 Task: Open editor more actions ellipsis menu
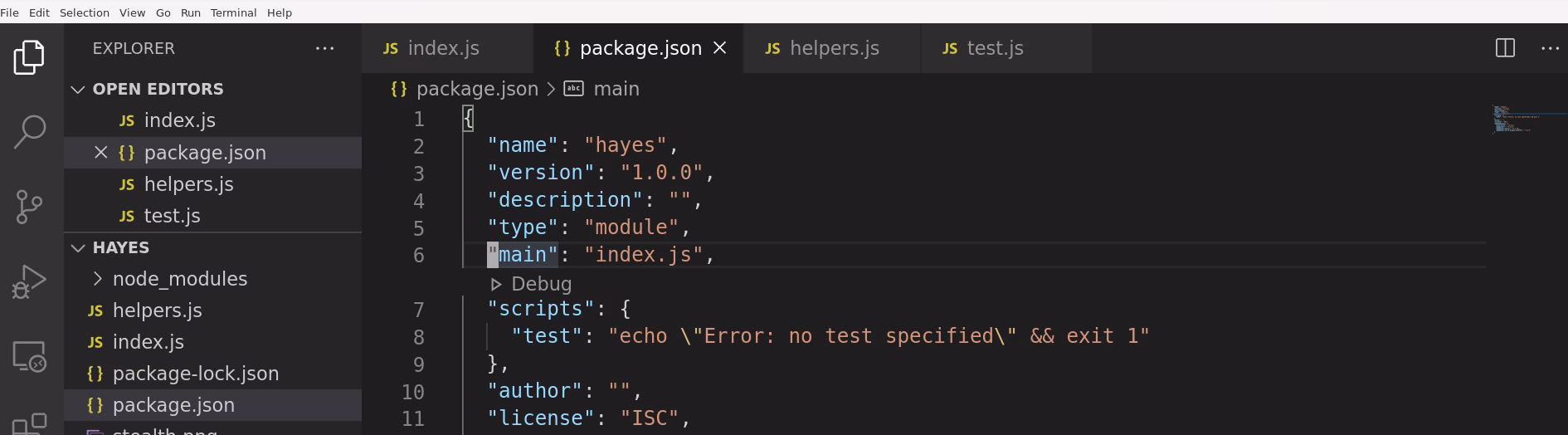click(x=1550, y=48)
